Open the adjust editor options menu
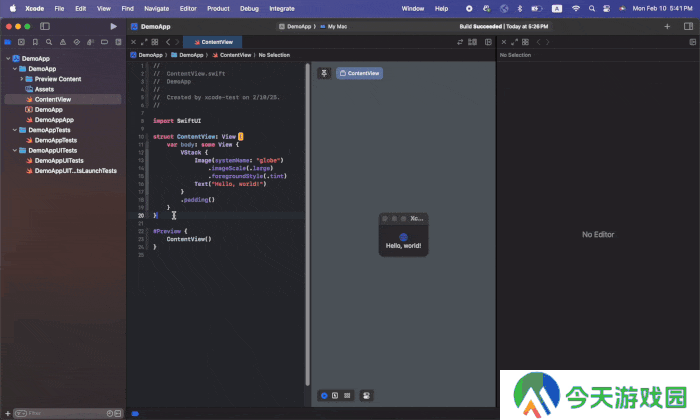 pyautogui.click(x=472, y=42)
